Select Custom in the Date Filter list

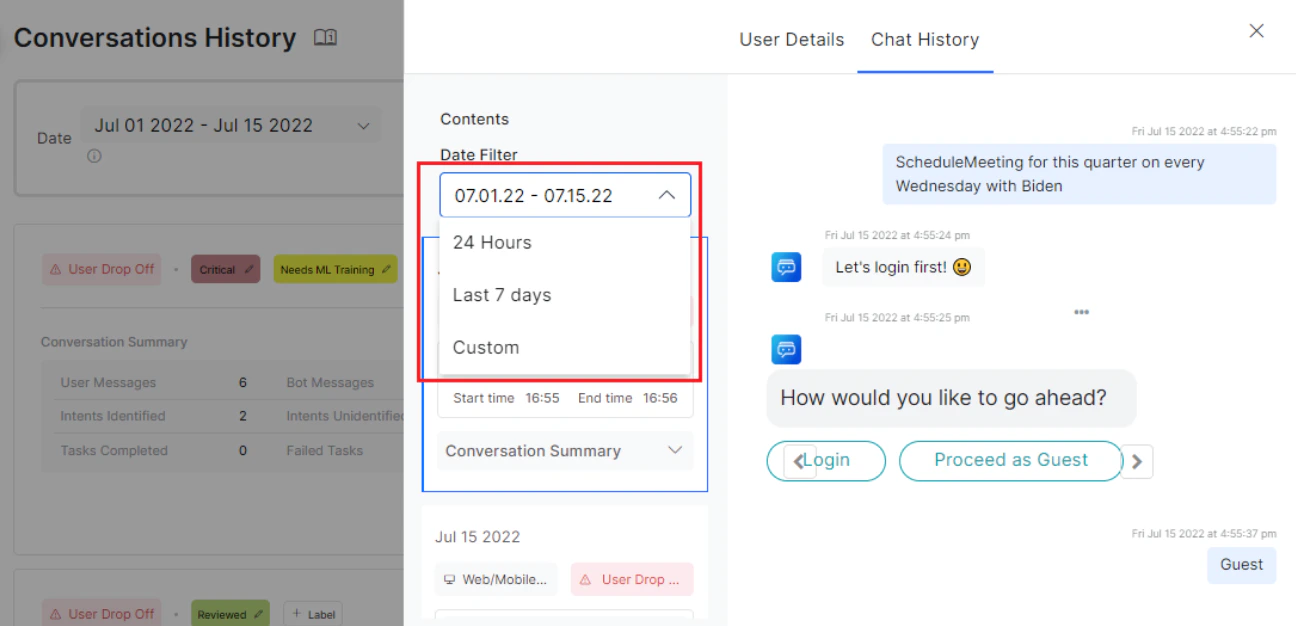pos(485,347)
